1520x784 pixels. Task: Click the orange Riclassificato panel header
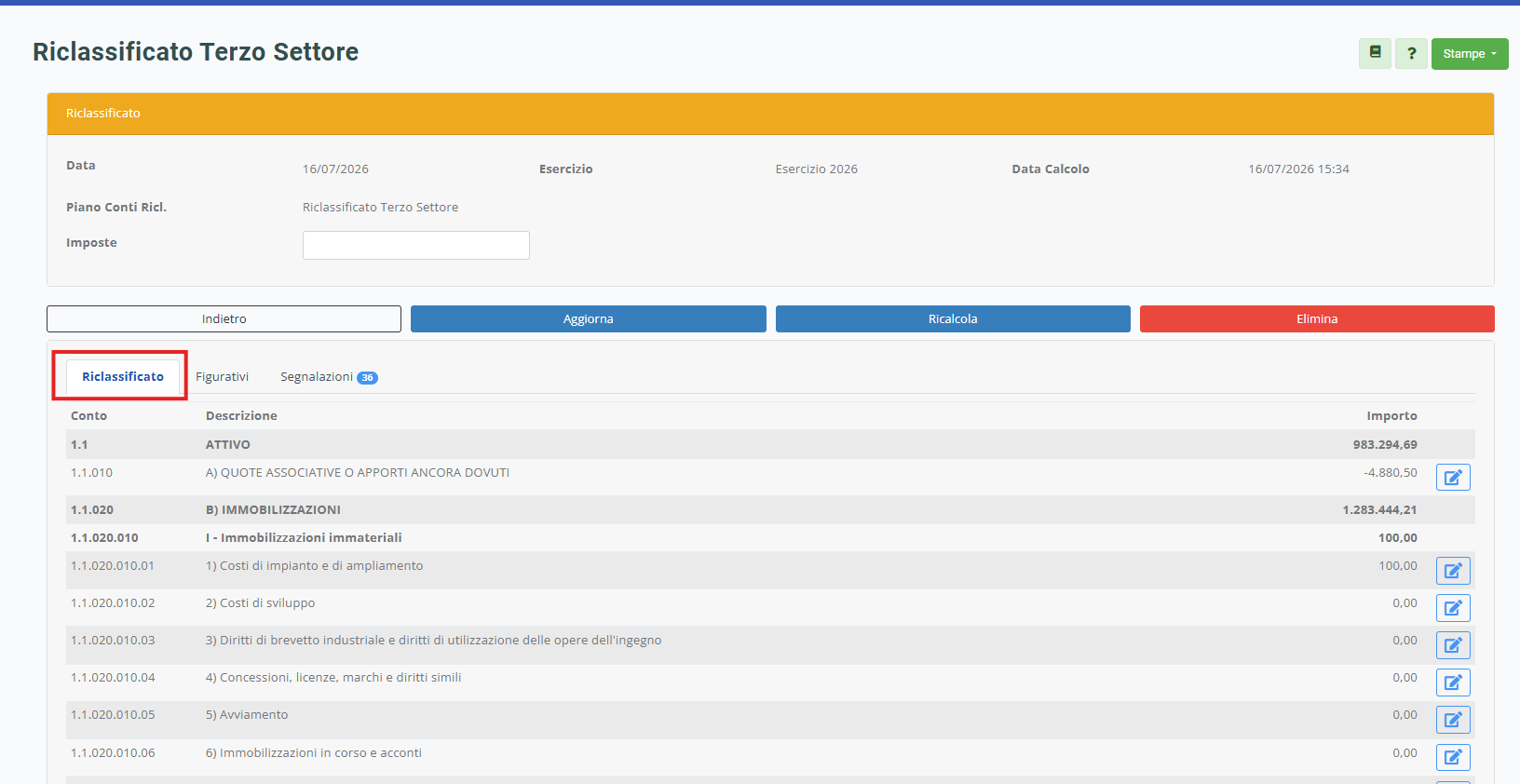[770, 114]
